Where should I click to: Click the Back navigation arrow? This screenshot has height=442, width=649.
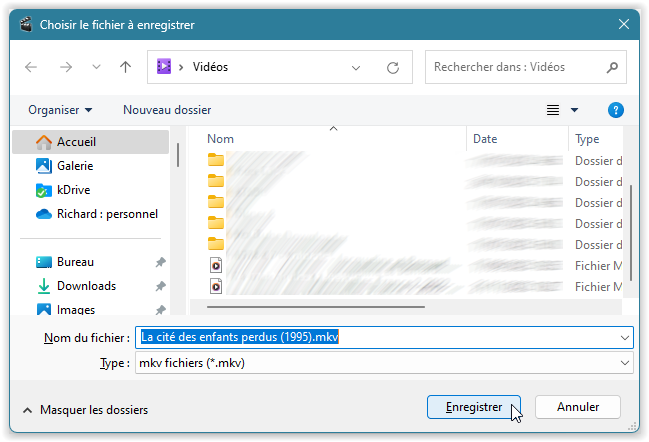click(x=31, y=67)
